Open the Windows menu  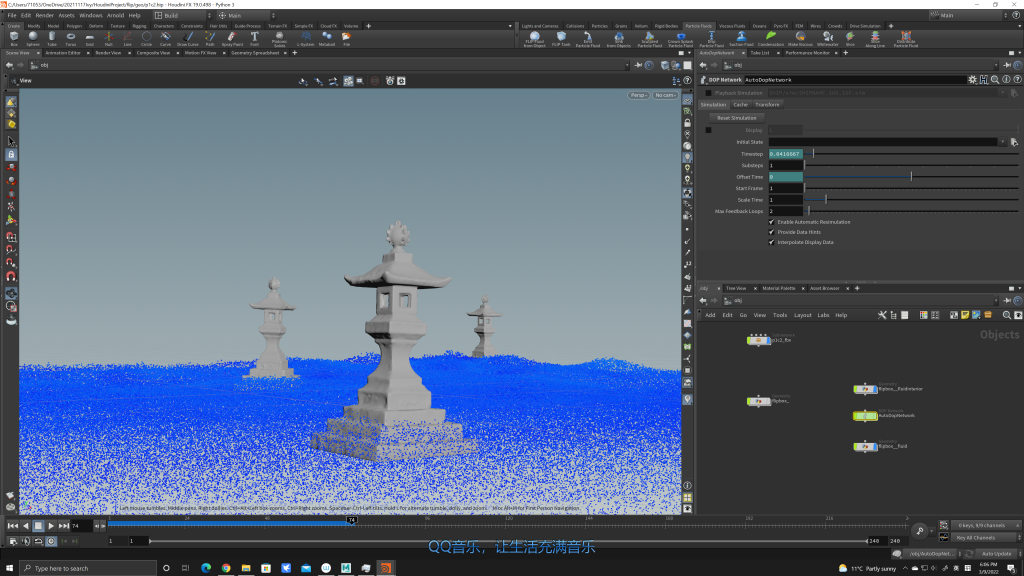click(x=90, y=16)
